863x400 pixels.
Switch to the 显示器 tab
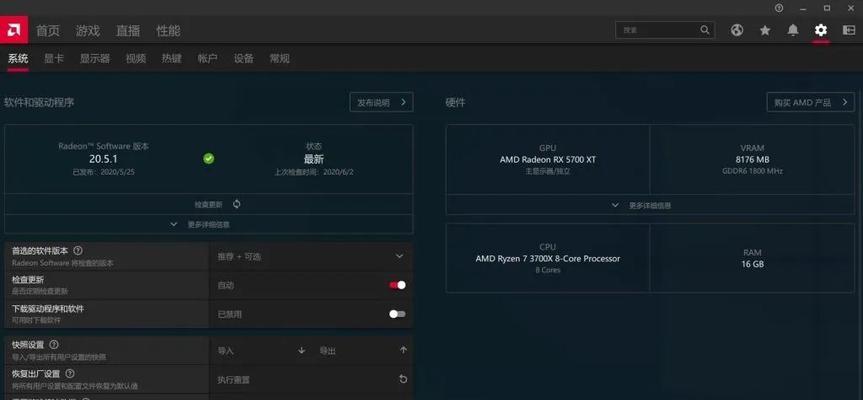95,58
